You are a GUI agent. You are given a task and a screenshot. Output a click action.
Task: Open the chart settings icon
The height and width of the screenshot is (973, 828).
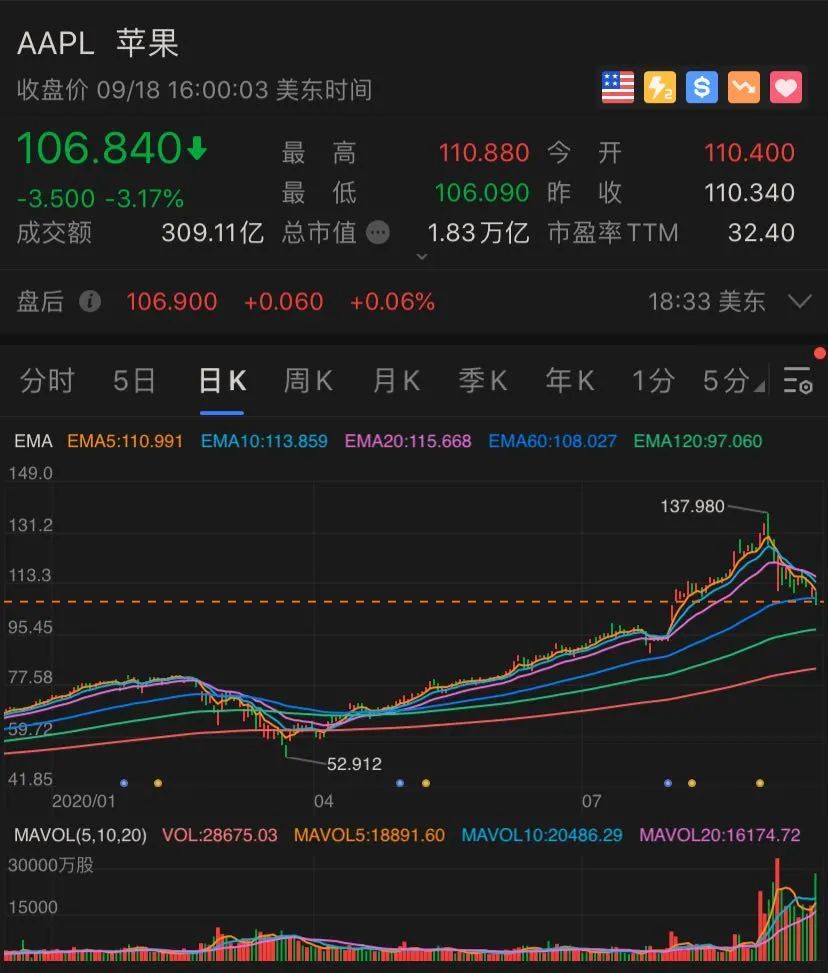(798, 380)
